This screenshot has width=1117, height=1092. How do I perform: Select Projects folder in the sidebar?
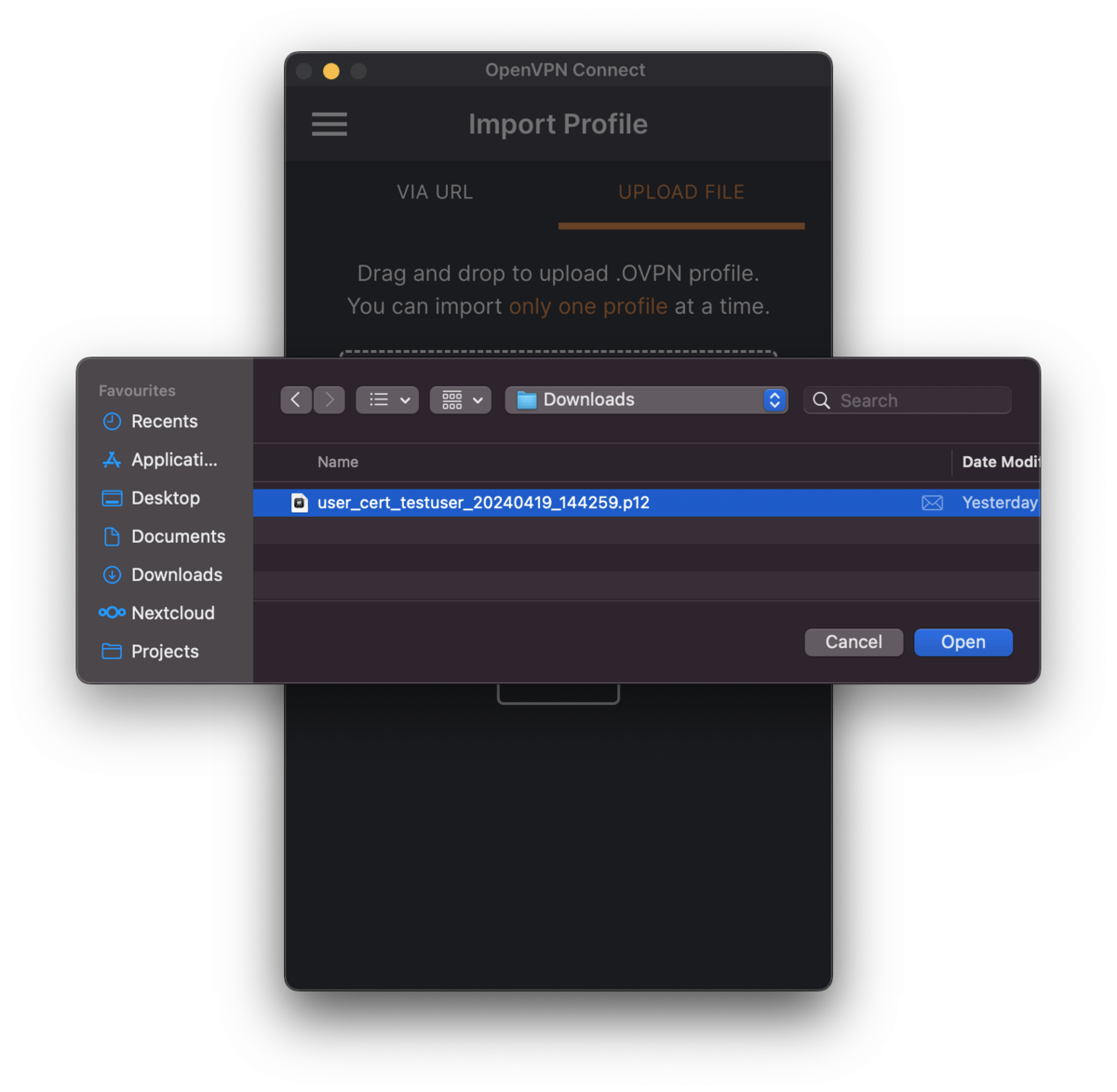(165, 652)
